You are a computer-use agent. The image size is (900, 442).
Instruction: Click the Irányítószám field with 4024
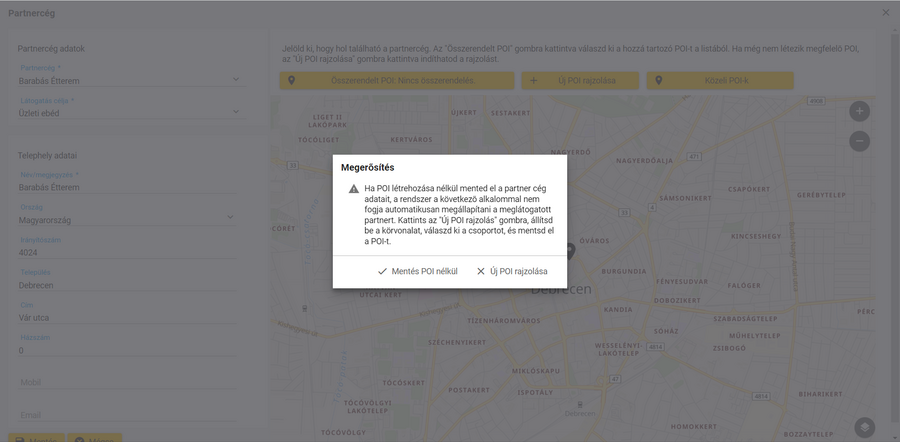coord(130,252)
